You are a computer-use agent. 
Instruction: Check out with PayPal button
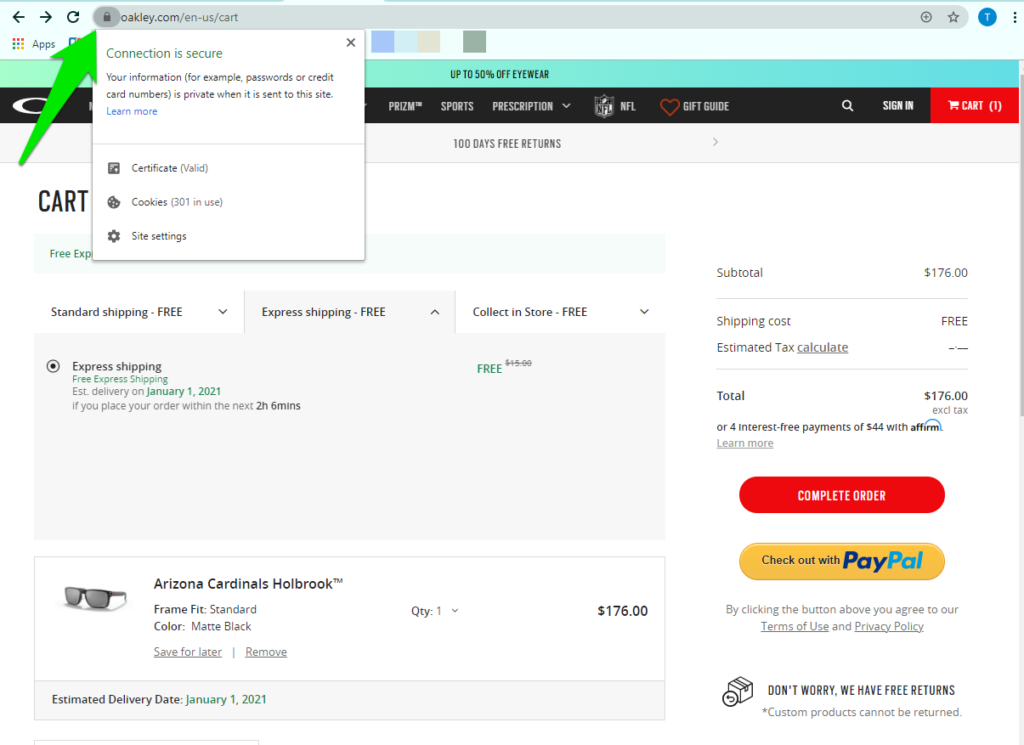(842, 561)
